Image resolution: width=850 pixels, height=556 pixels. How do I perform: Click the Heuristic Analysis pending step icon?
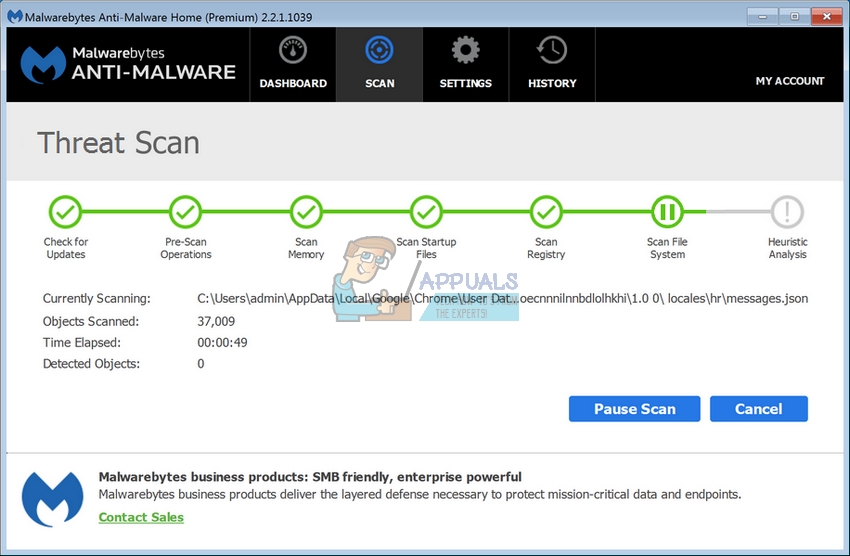(787, 212)
